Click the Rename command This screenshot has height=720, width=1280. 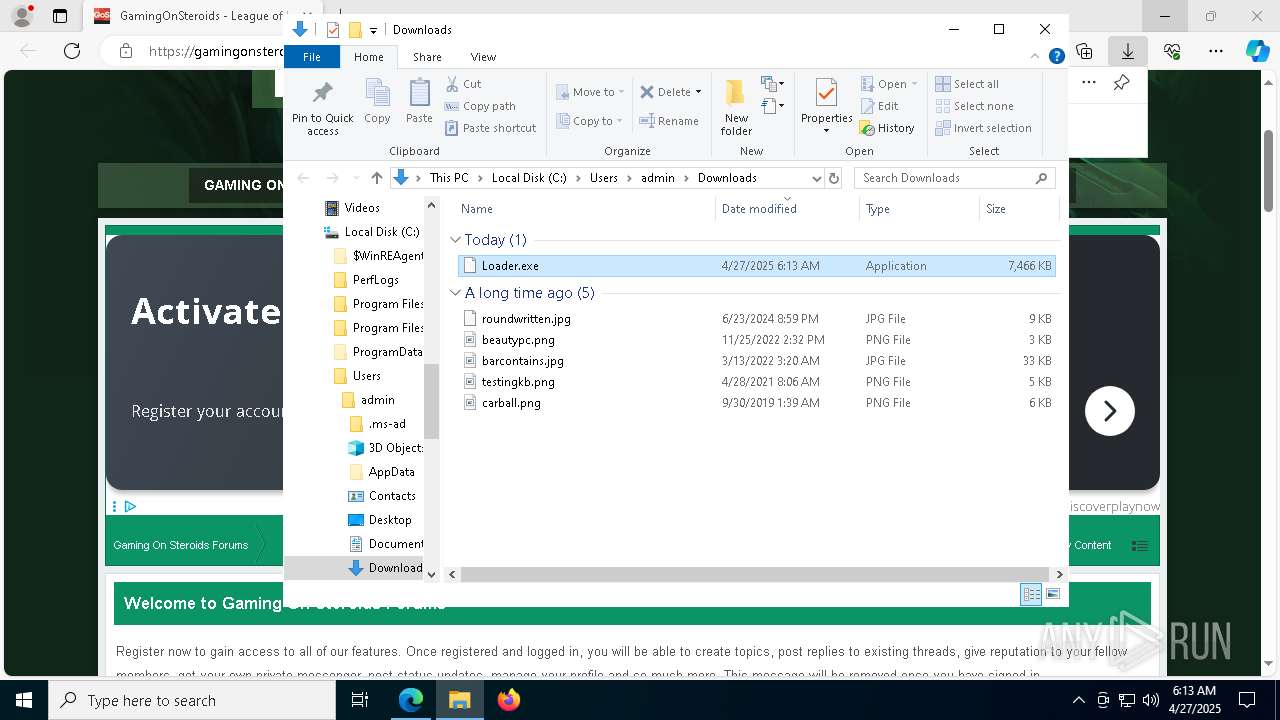coord(669,121)
